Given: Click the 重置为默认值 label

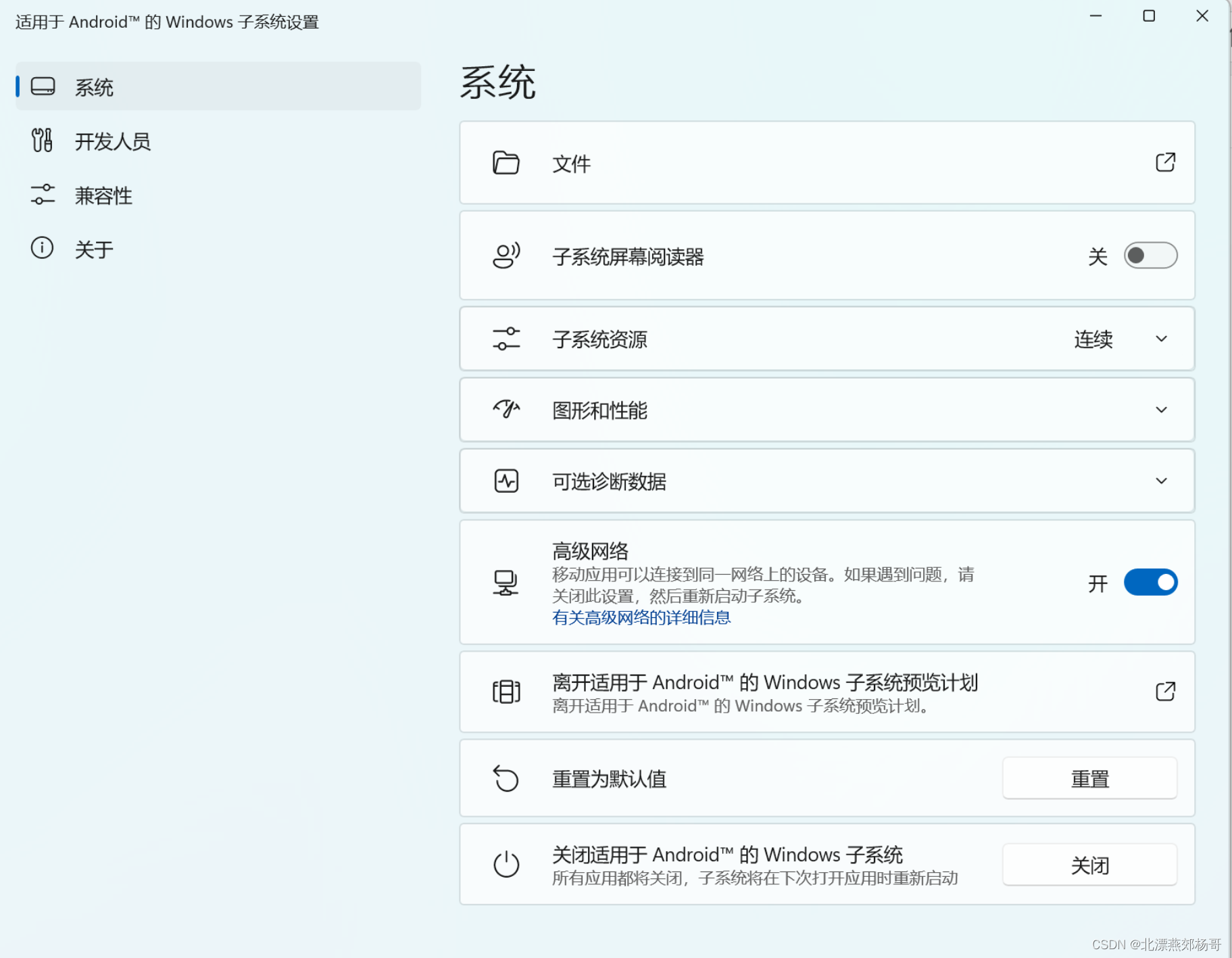Looking at the screenshot, I should coord(610,779).
